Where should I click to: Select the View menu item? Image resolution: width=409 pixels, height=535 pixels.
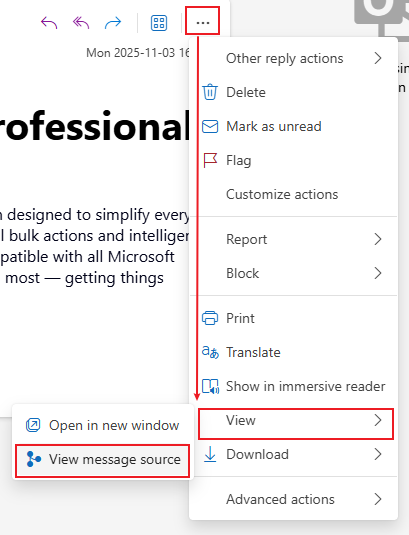(x=296, y=423)
